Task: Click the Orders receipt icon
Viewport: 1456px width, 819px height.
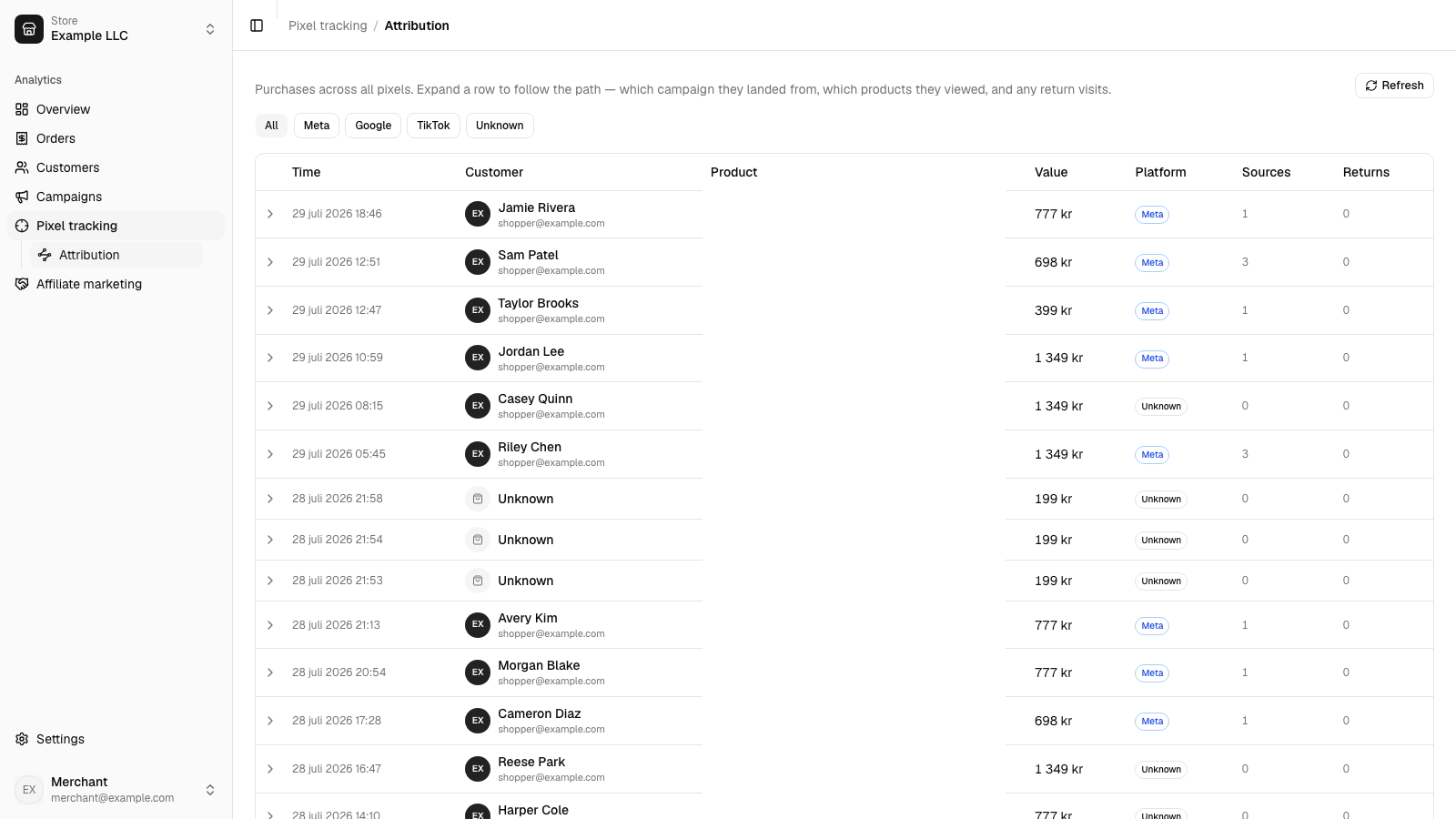Action: click(x=22, y=138)
